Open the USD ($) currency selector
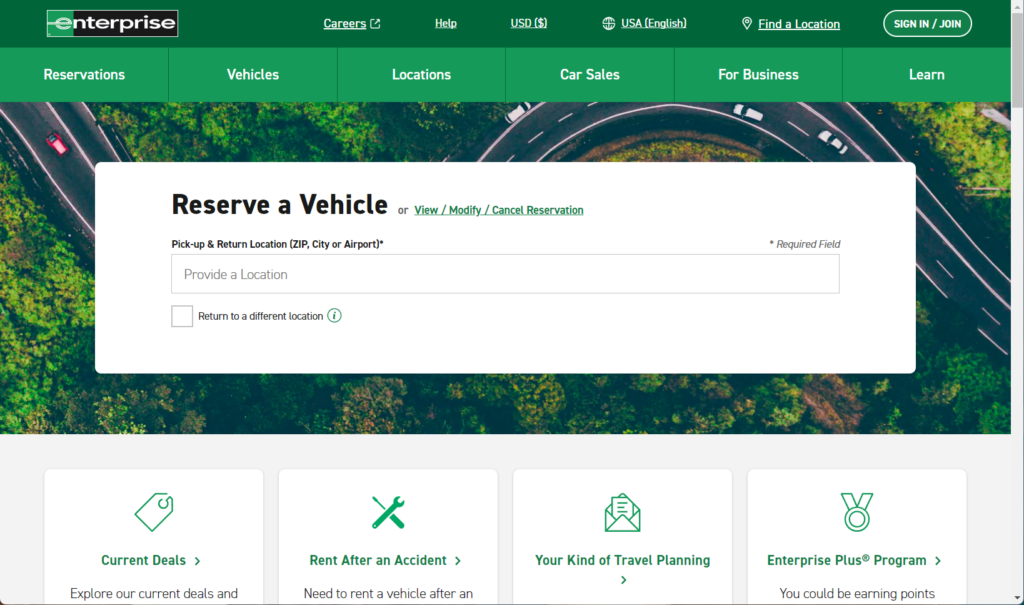The width and height of the screenshot is (1024, 605). [529, 24]
